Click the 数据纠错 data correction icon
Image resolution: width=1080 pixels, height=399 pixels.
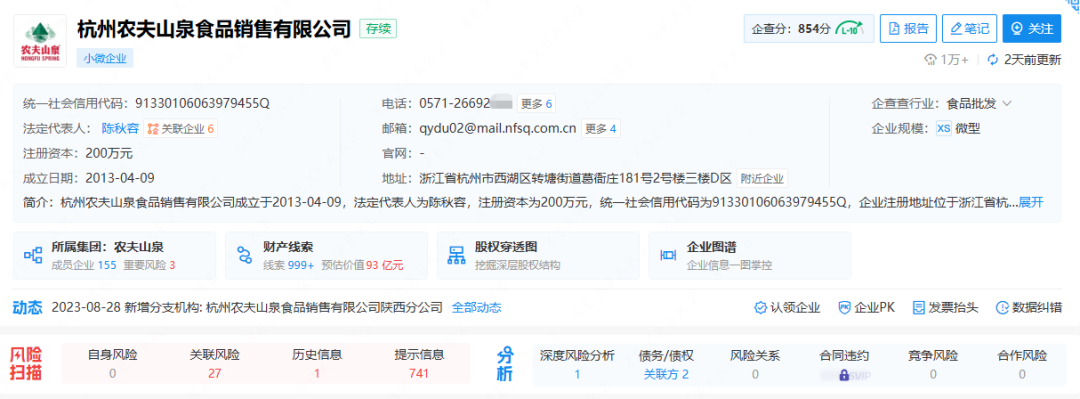tap(1002, 307)
